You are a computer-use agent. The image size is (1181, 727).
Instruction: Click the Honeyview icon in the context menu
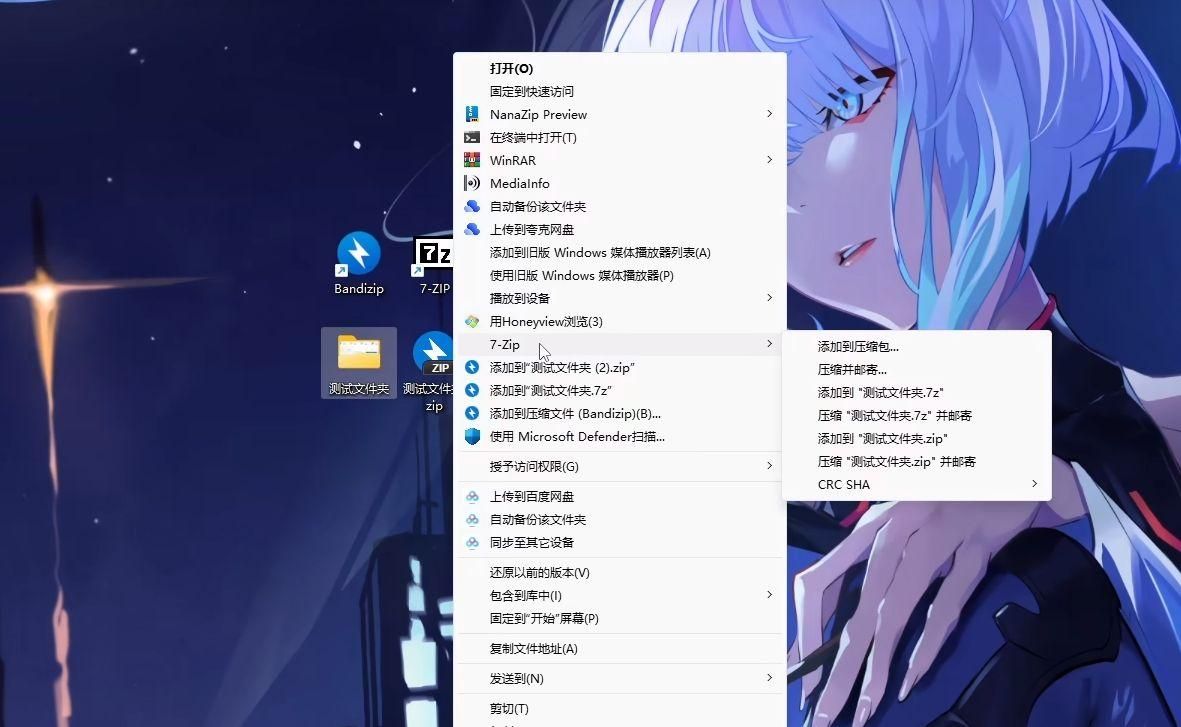(x=472, y=322)
